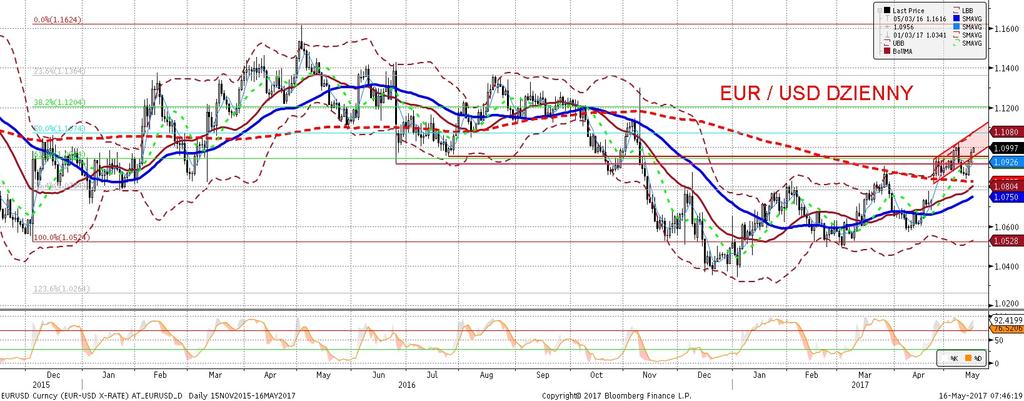Click the UBB legend line icon
The width and height of the screenshot is (1024, 401).
887,42
